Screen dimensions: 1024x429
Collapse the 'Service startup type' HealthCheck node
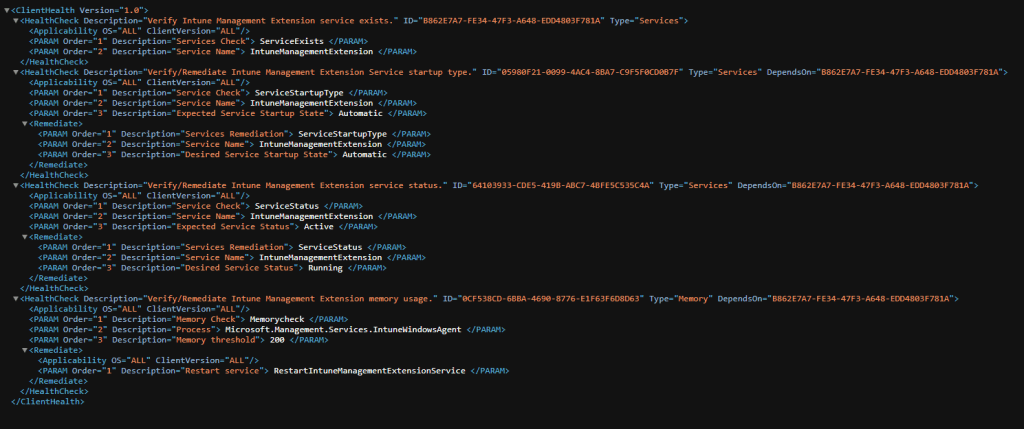click(15, 72)
